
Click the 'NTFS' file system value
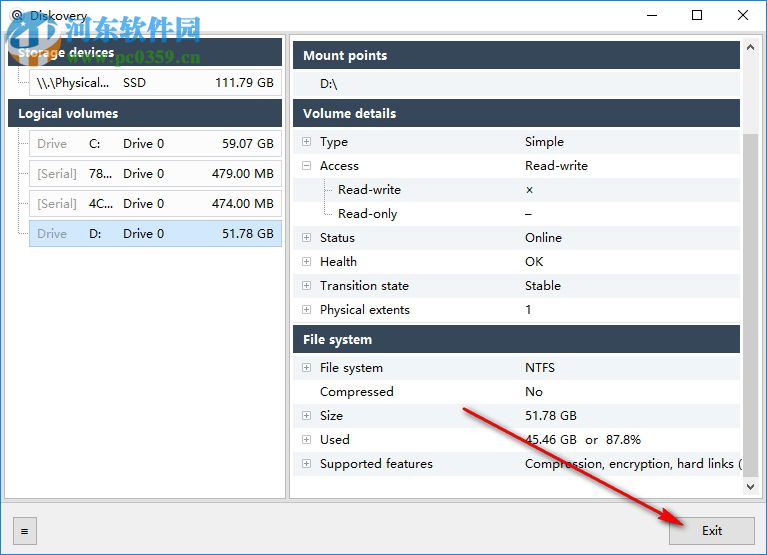pyautogui.click(x=540, y=368)
